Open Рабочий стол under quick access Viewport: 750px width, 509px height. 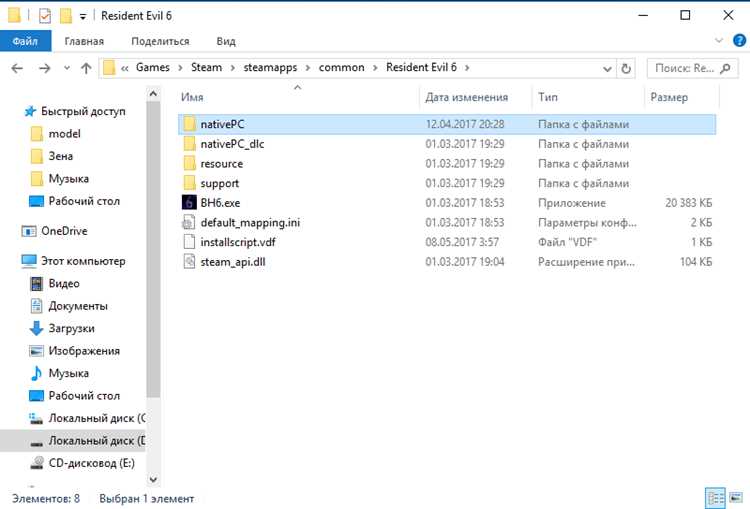tap(75, 201)
